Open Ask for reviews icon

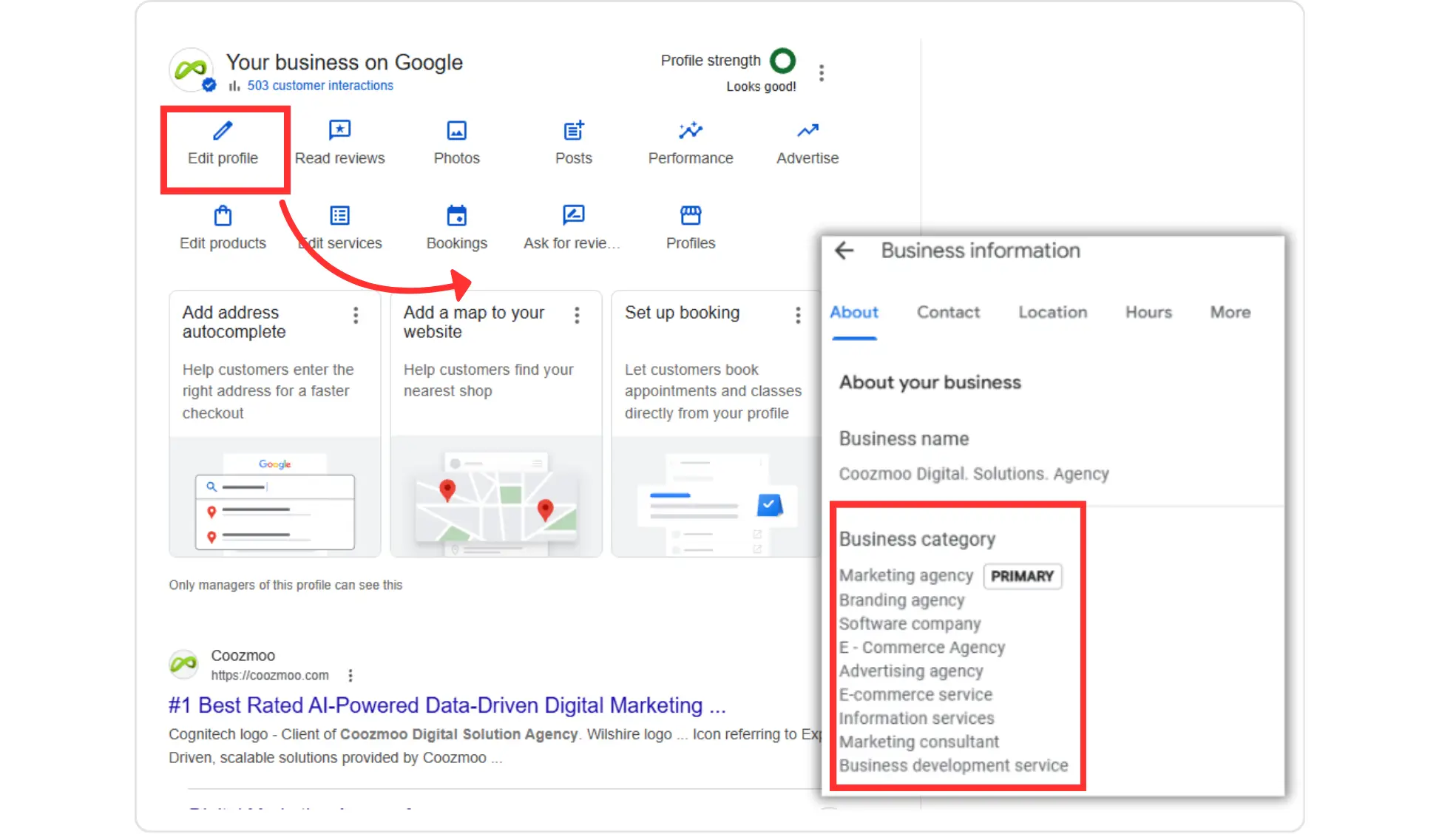(574, 215)
